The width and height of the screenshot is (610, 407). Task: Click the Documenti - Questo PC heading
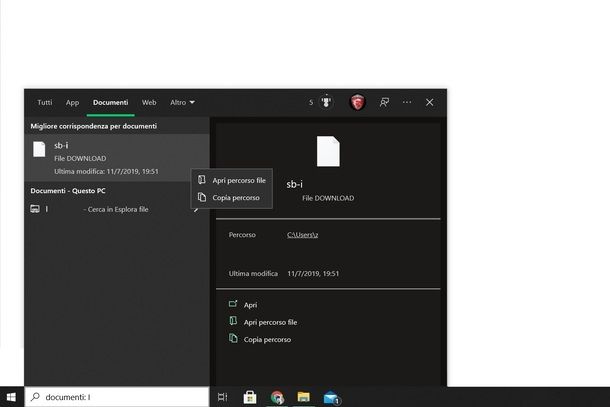(68, 191)
